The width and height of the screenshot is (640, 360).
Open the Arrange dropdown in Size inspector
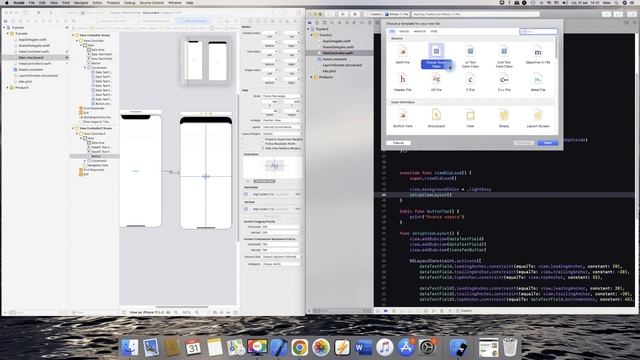point(282,120)
